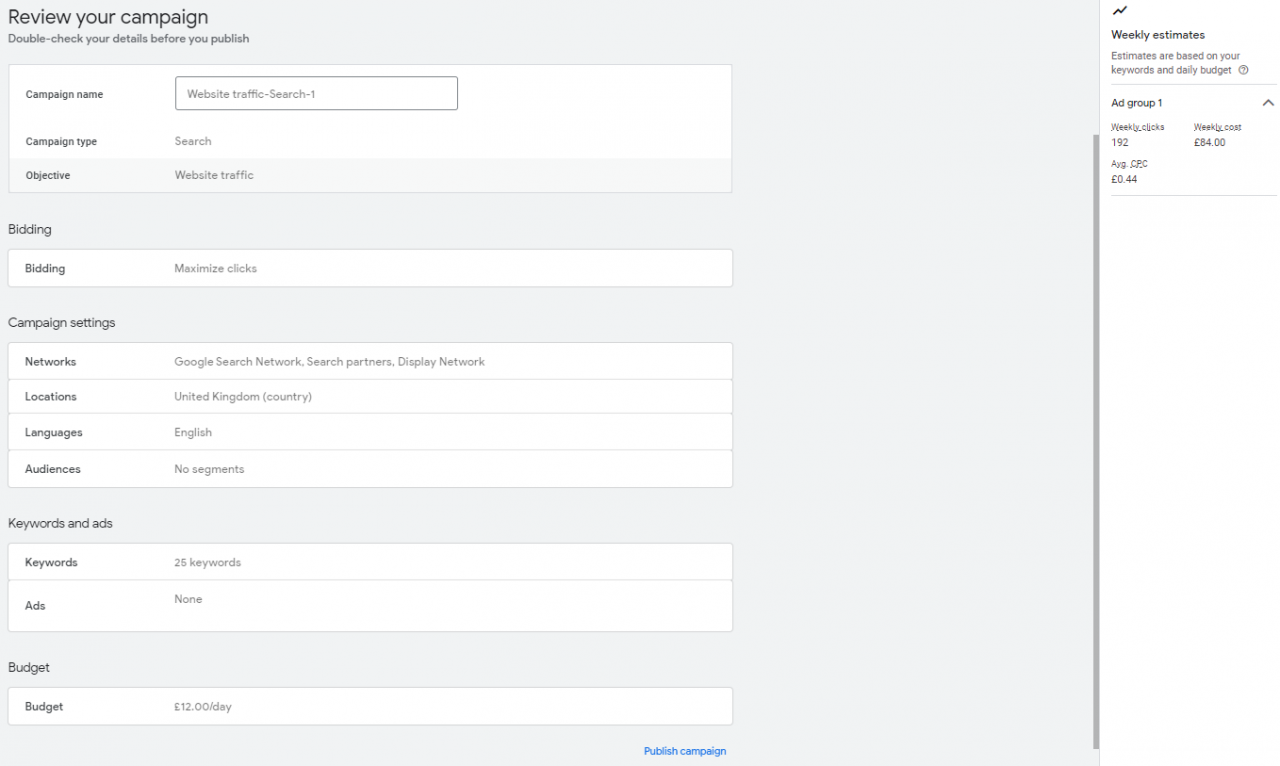
Task: Edit the Budget of £12.00/day
Action: 370,706
